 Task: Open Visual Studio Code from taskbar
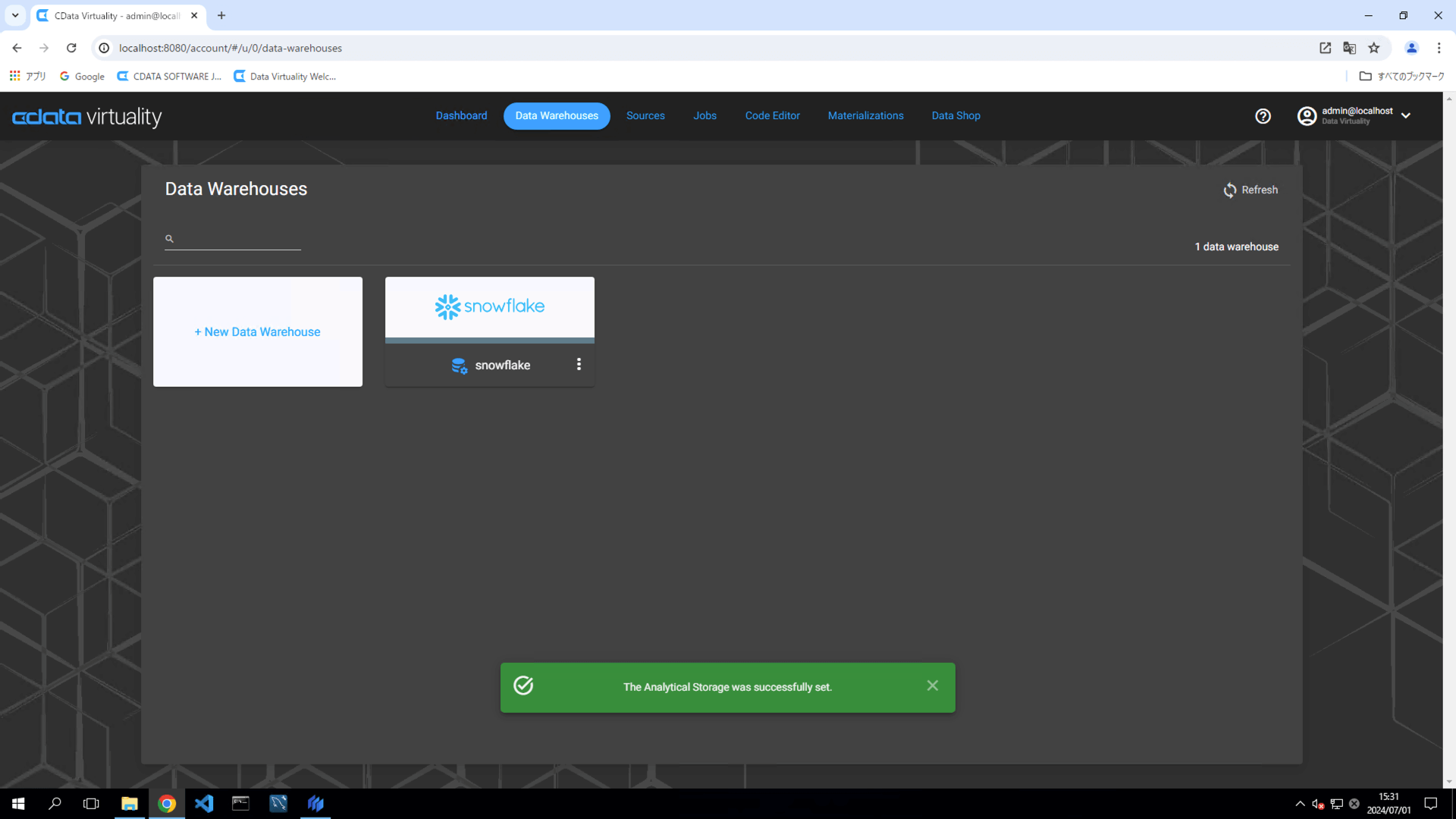click(204, 803)
